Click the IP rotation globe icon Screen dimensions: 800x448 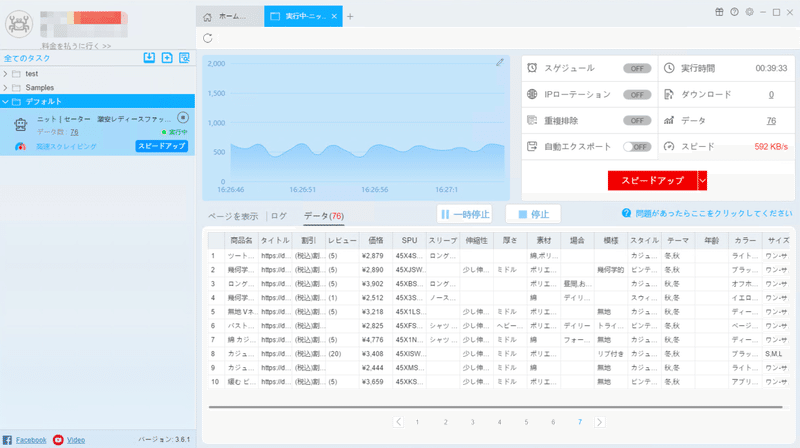point(532,94)
